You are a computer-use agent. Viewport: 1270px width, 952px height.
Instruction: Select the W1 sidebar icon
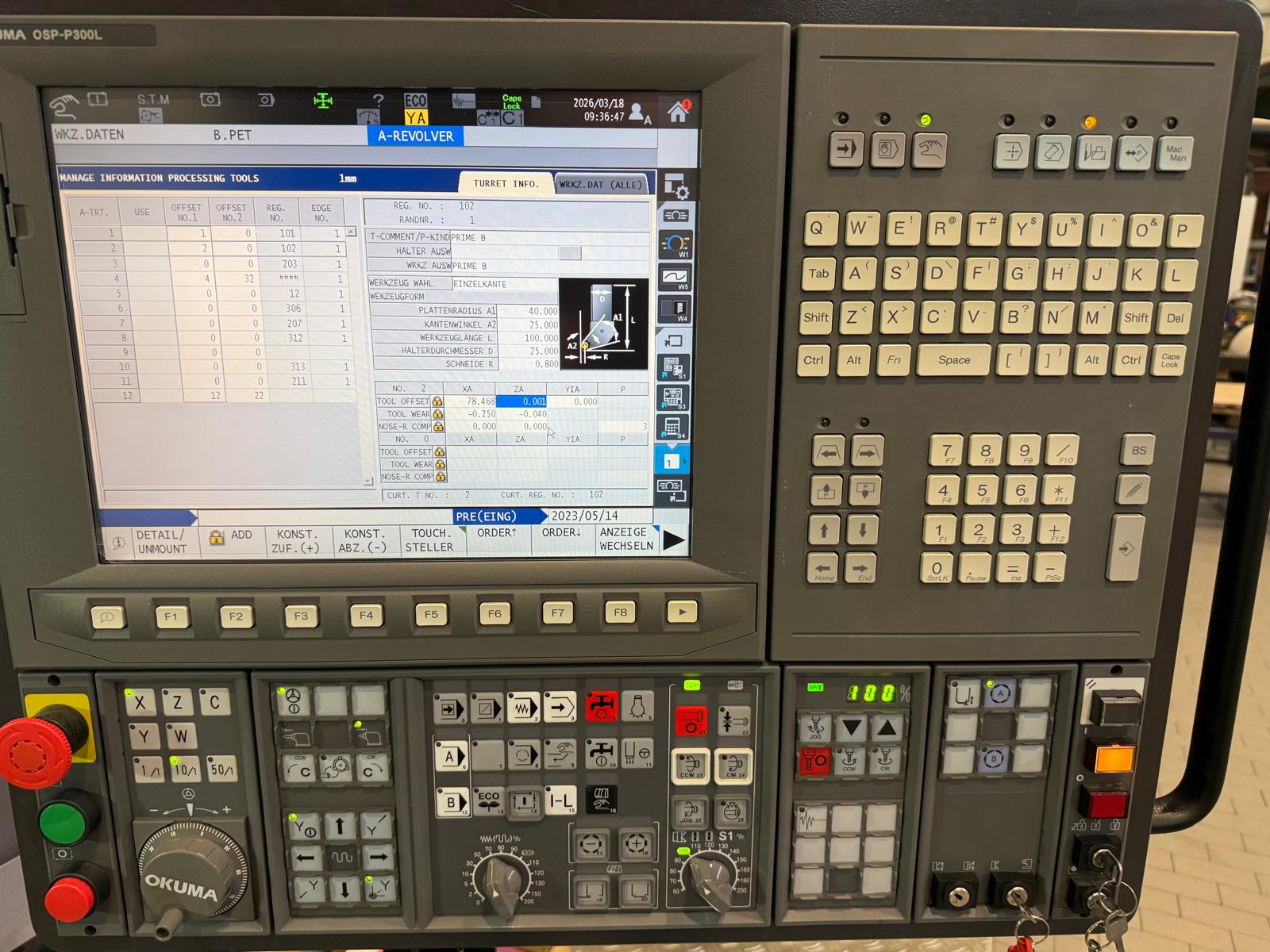coord(675,244)
